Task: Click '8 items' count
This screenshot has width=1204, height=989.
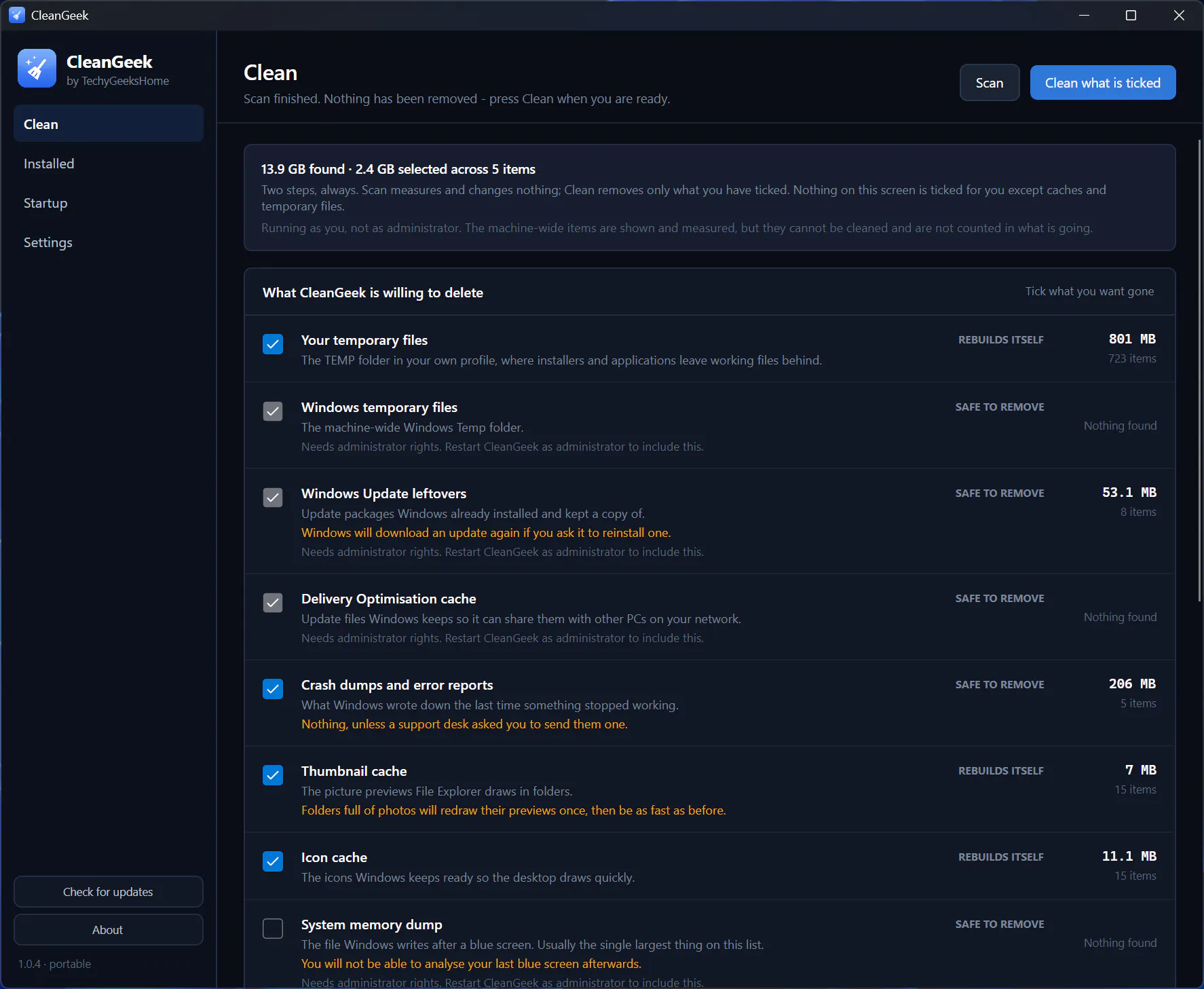Action: tap(1138, 512)
